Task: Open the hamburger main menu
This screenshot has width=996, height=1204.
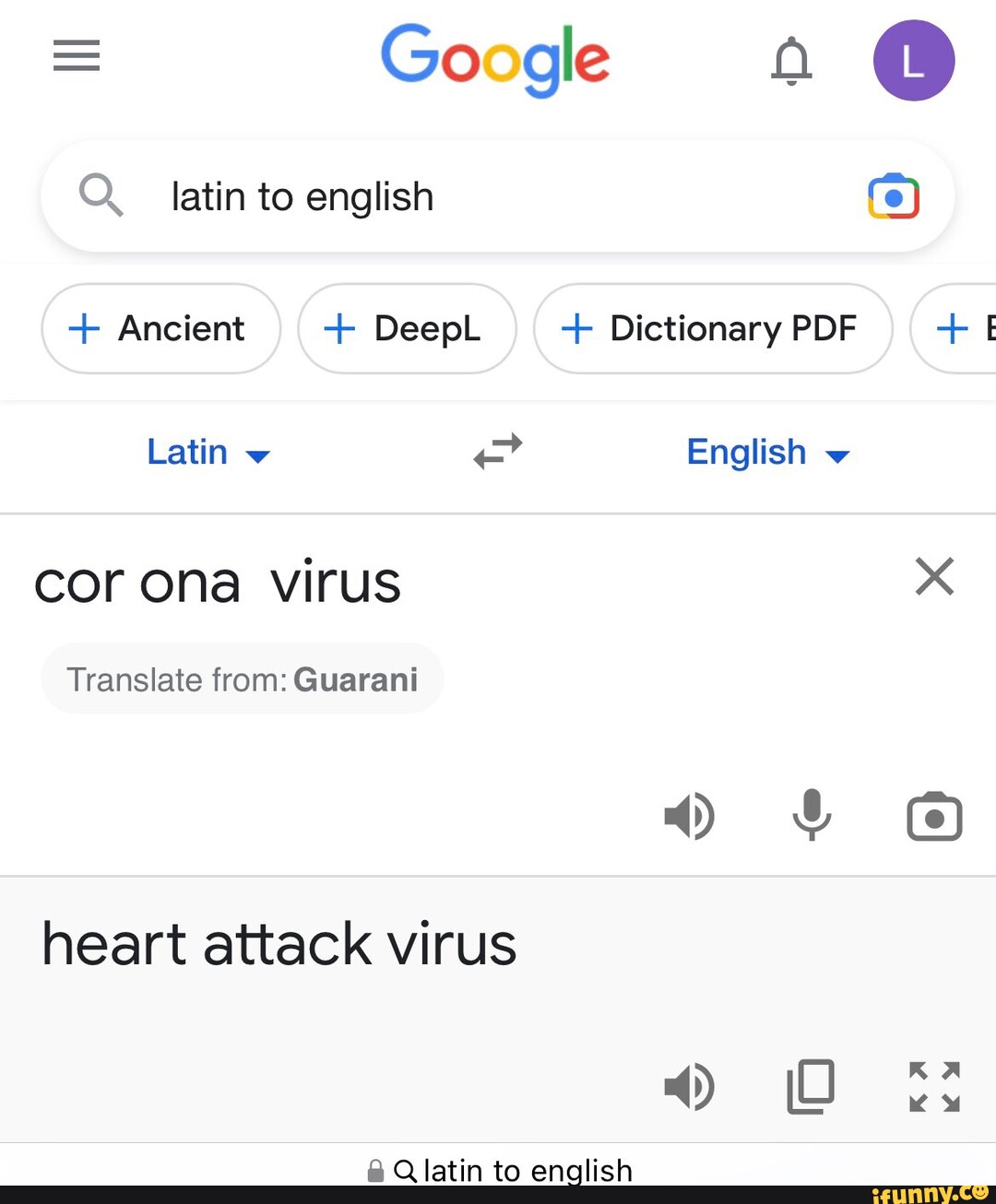Action: pyautogui.click(x=76, y=56)
